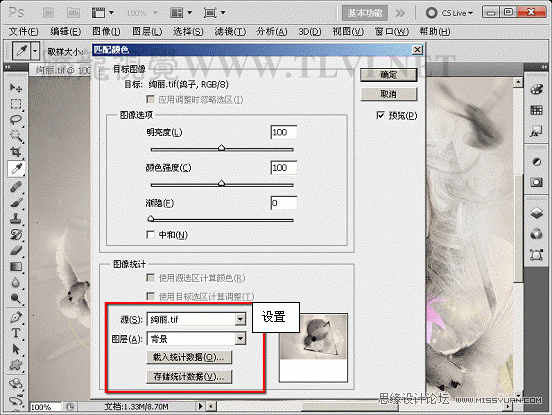Select the Type tool

16,333
